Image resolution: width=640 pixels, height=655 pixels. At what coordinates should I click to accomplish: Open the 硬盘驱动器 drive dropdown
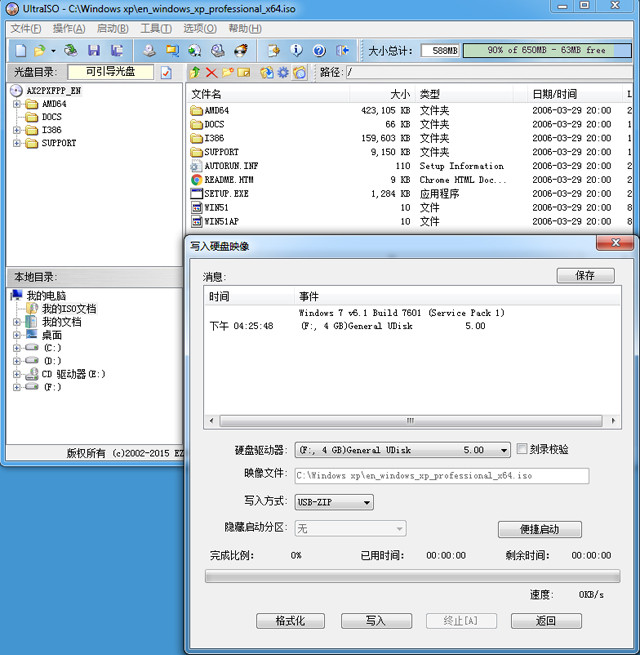click(504, 450)
